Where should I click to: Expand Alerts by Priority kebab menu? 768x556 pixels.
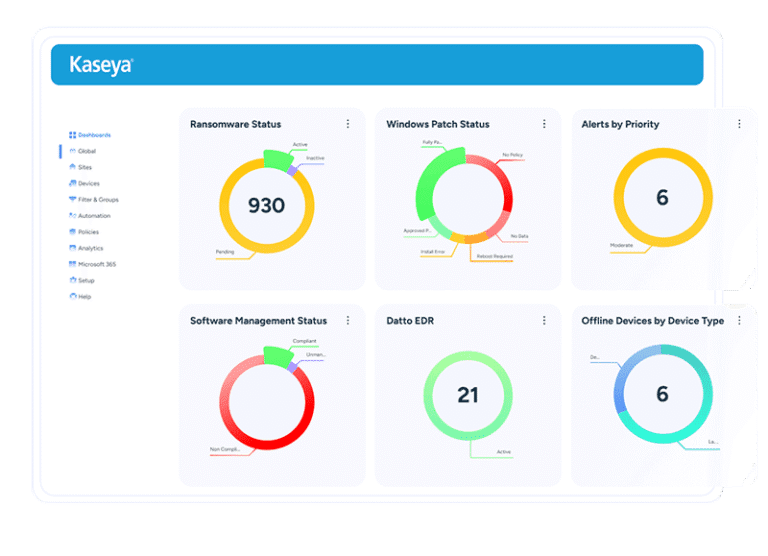[x=739, y=124]
